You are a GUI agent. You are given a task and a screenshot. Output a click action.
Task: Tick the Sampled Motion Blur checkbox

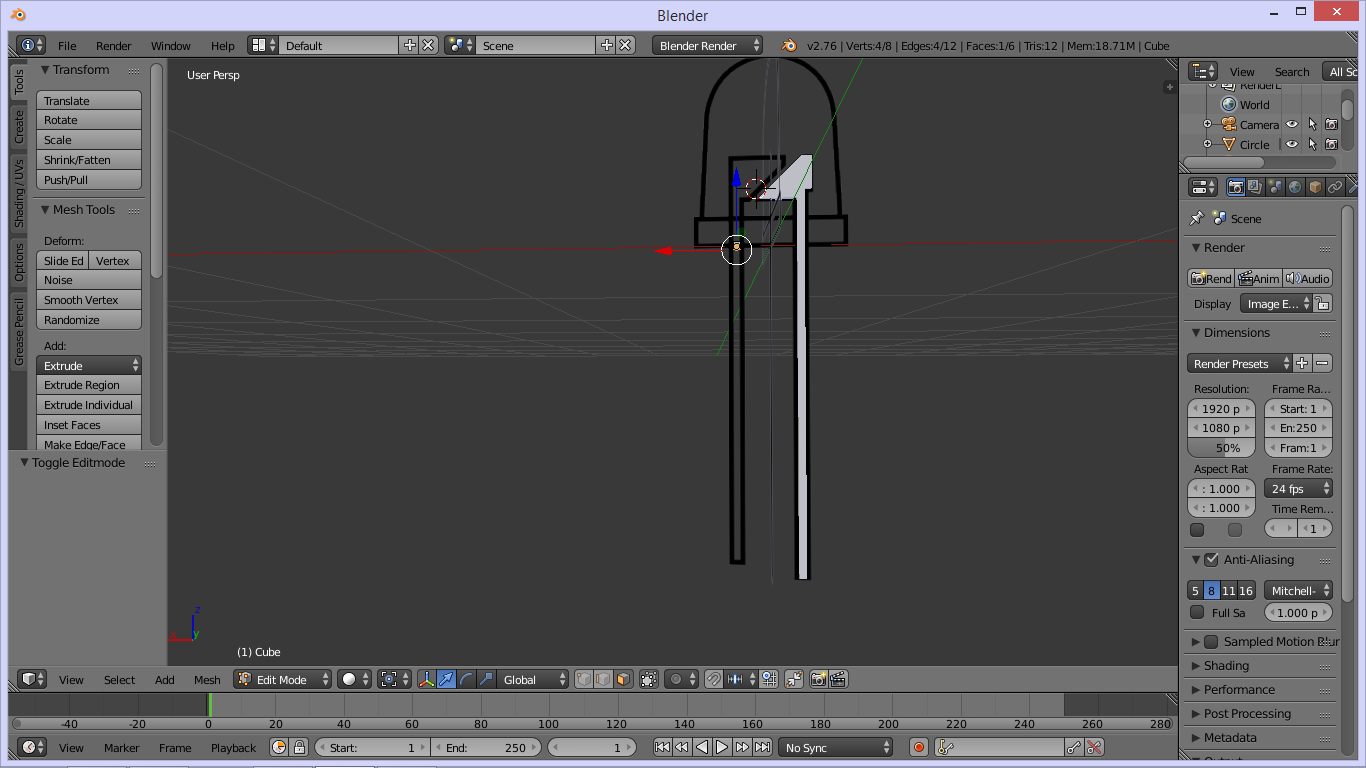1212,641
